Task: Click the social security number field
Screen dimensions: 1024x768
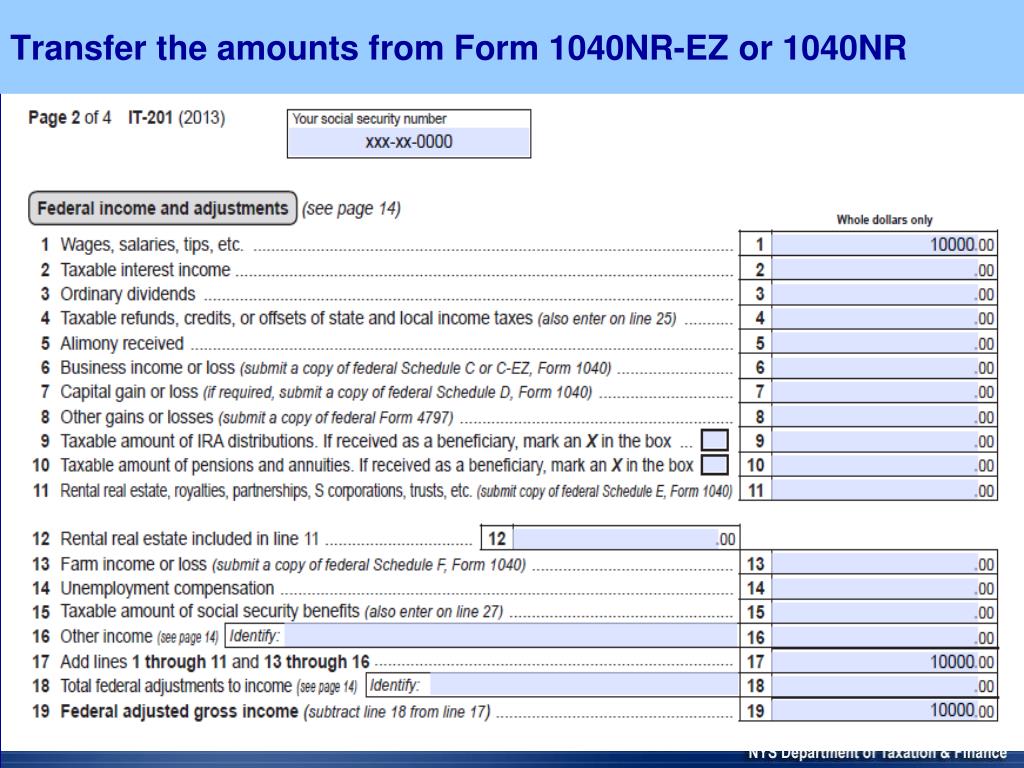Action: pyautogui.click(x=409, y=142)
